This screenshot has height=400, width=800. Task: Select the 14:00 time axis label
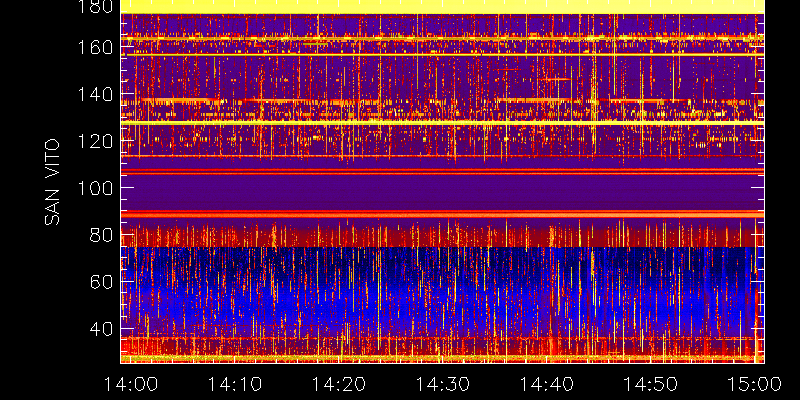[131, 384]
